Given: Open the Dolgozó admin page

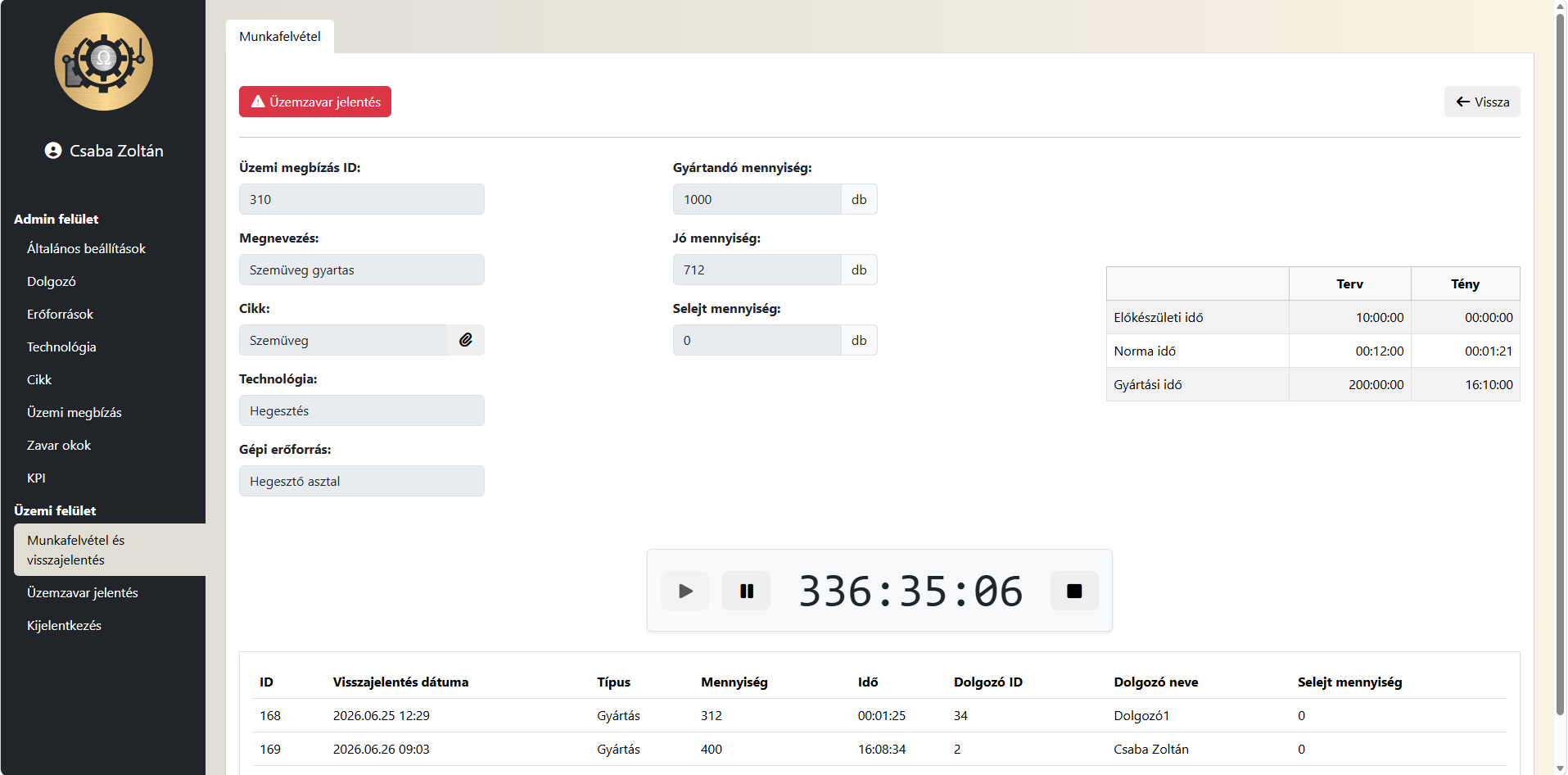Looking at the screenshot, I should 52,281.
